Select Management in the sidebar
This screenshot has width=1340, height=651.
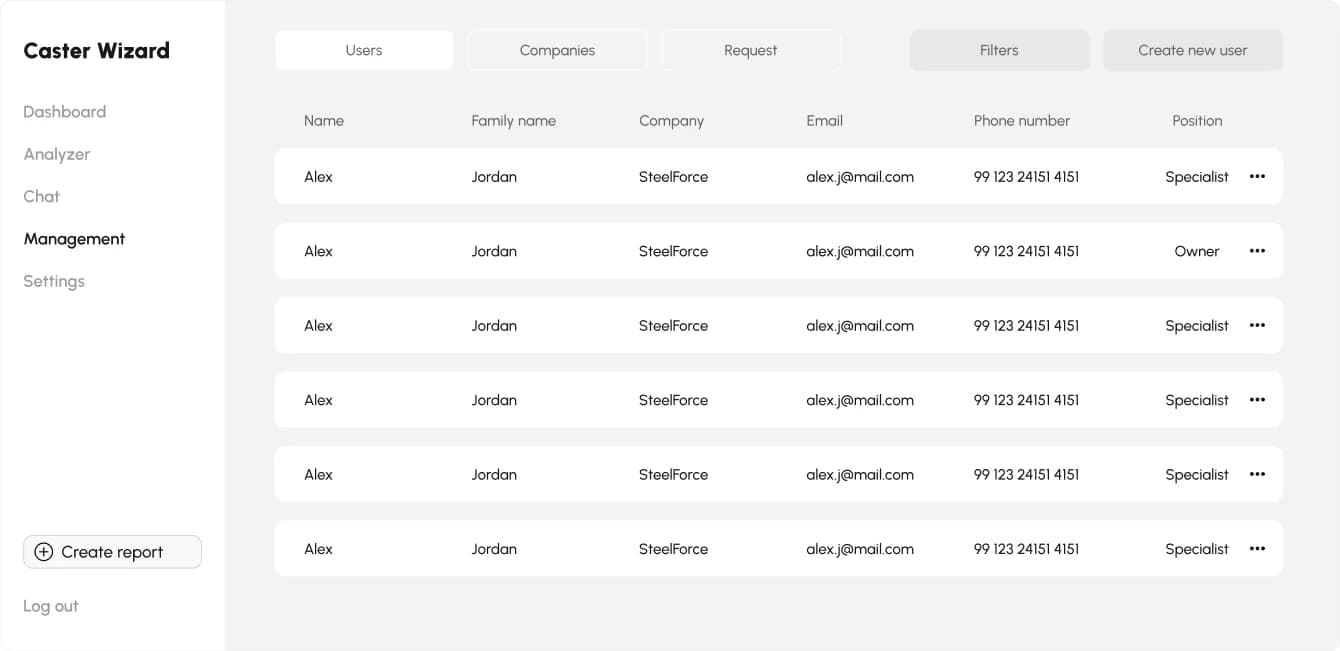click(x=74, y=239)
